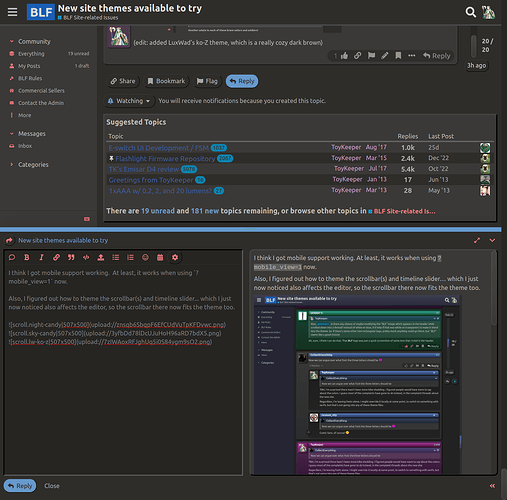Click the sidebar keyboard shortcuts icon
Screen dimensions: 507x500
point(87,219)
